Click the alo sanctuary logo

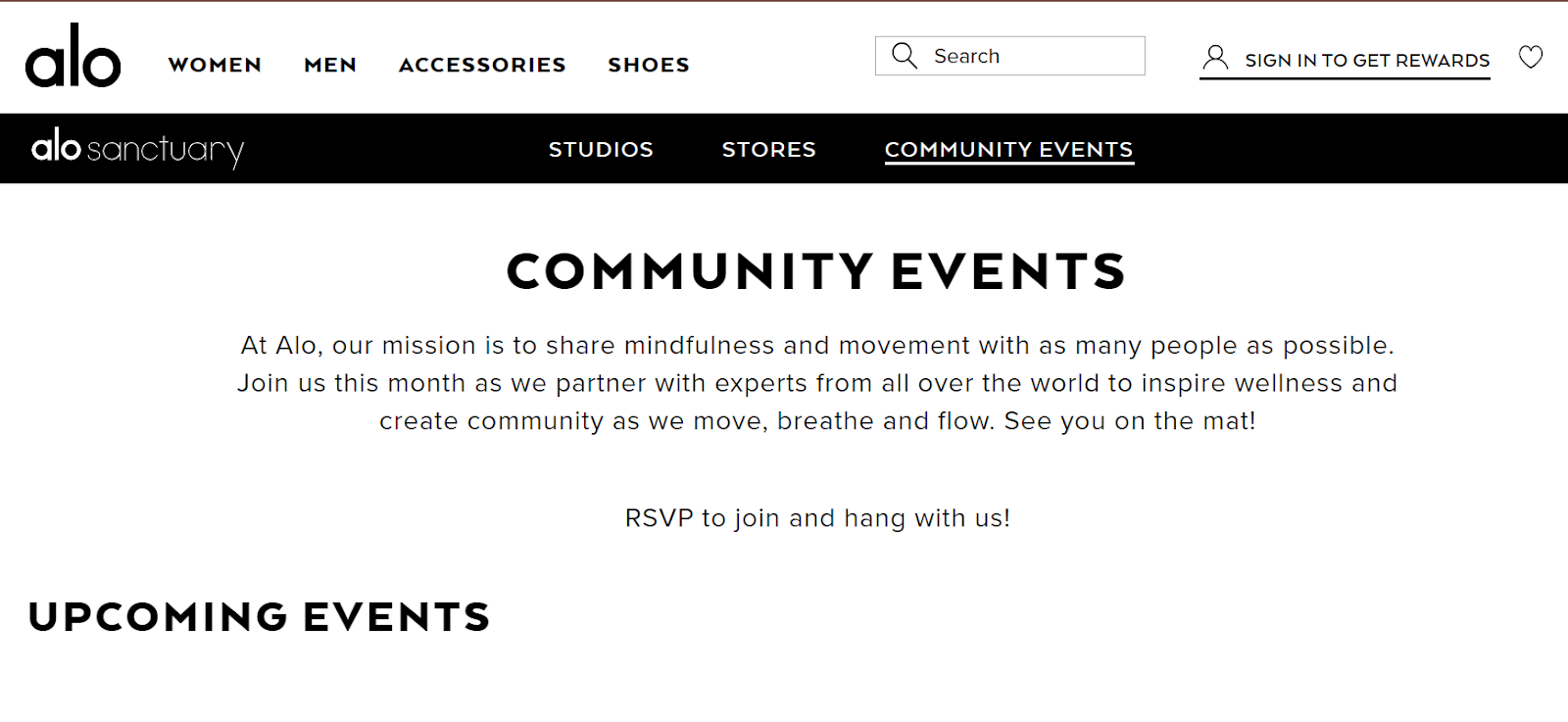pos(137,148)
